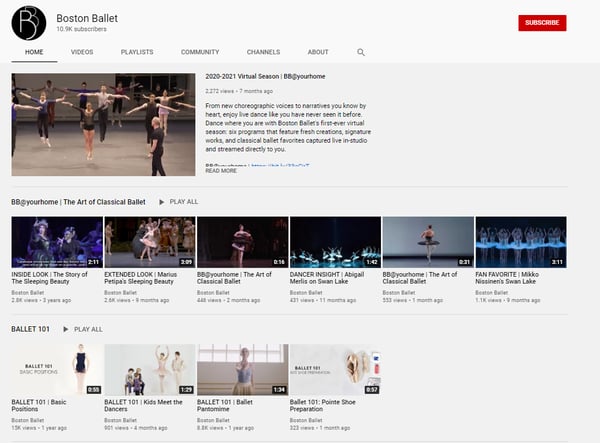This screenshot has height=443, width=600.
Task: Click the Boston Ballet channel name header
Action: pyautogui.click(x=87, y=18)
